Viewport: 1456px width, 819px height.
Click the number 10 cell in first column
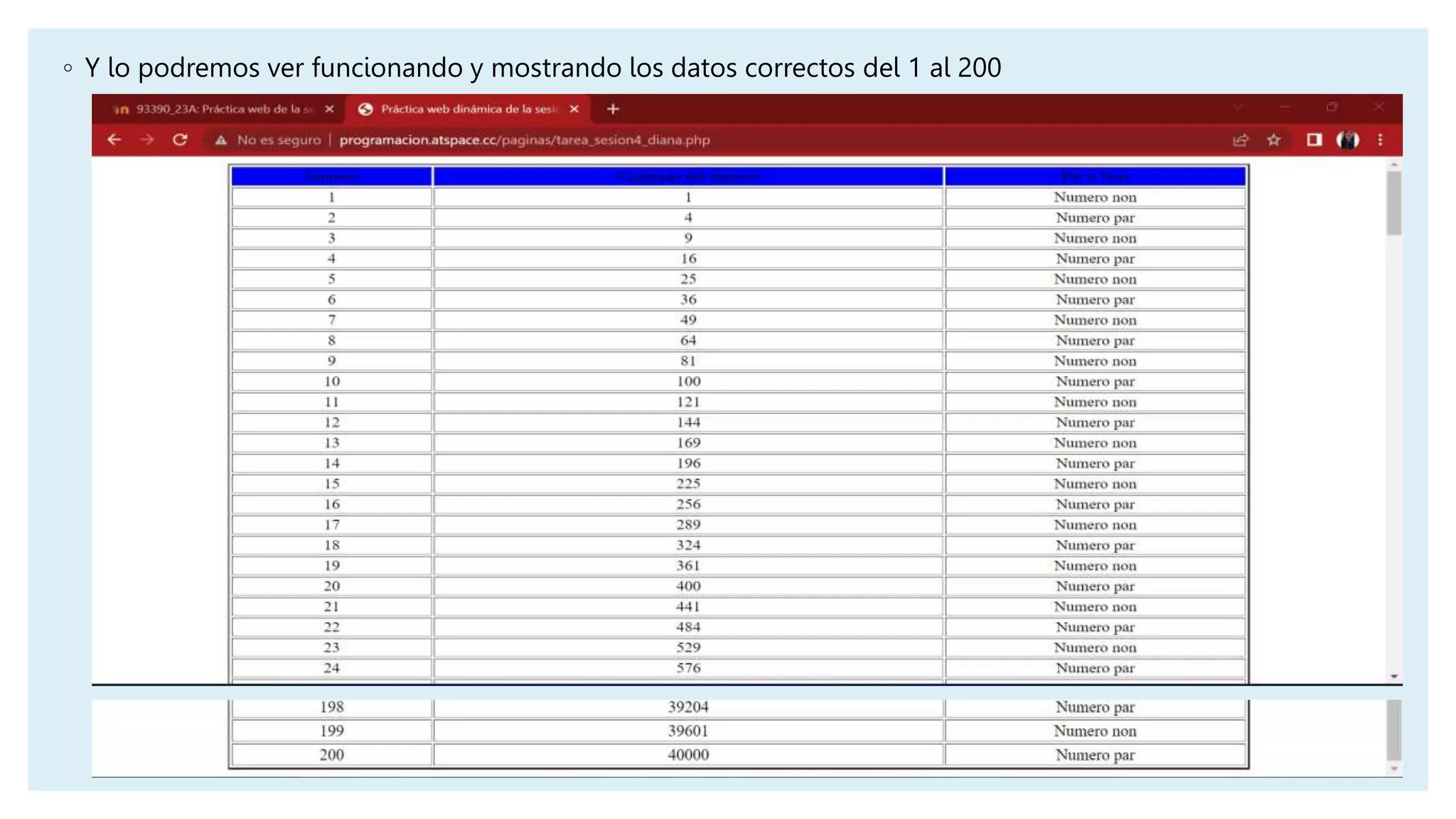point(332,382)
